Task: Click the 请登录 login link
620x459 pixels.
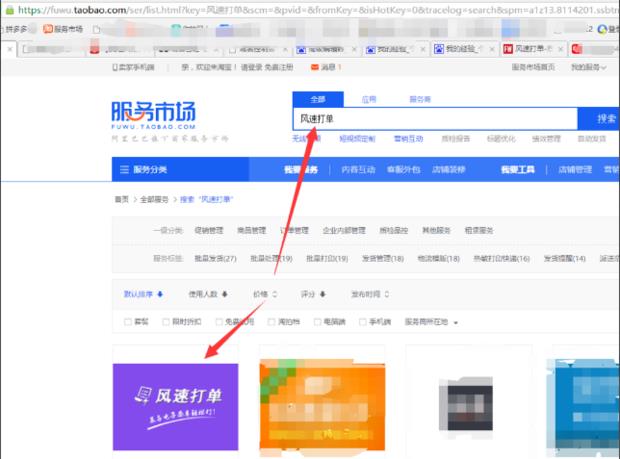Action: [251, 68]
